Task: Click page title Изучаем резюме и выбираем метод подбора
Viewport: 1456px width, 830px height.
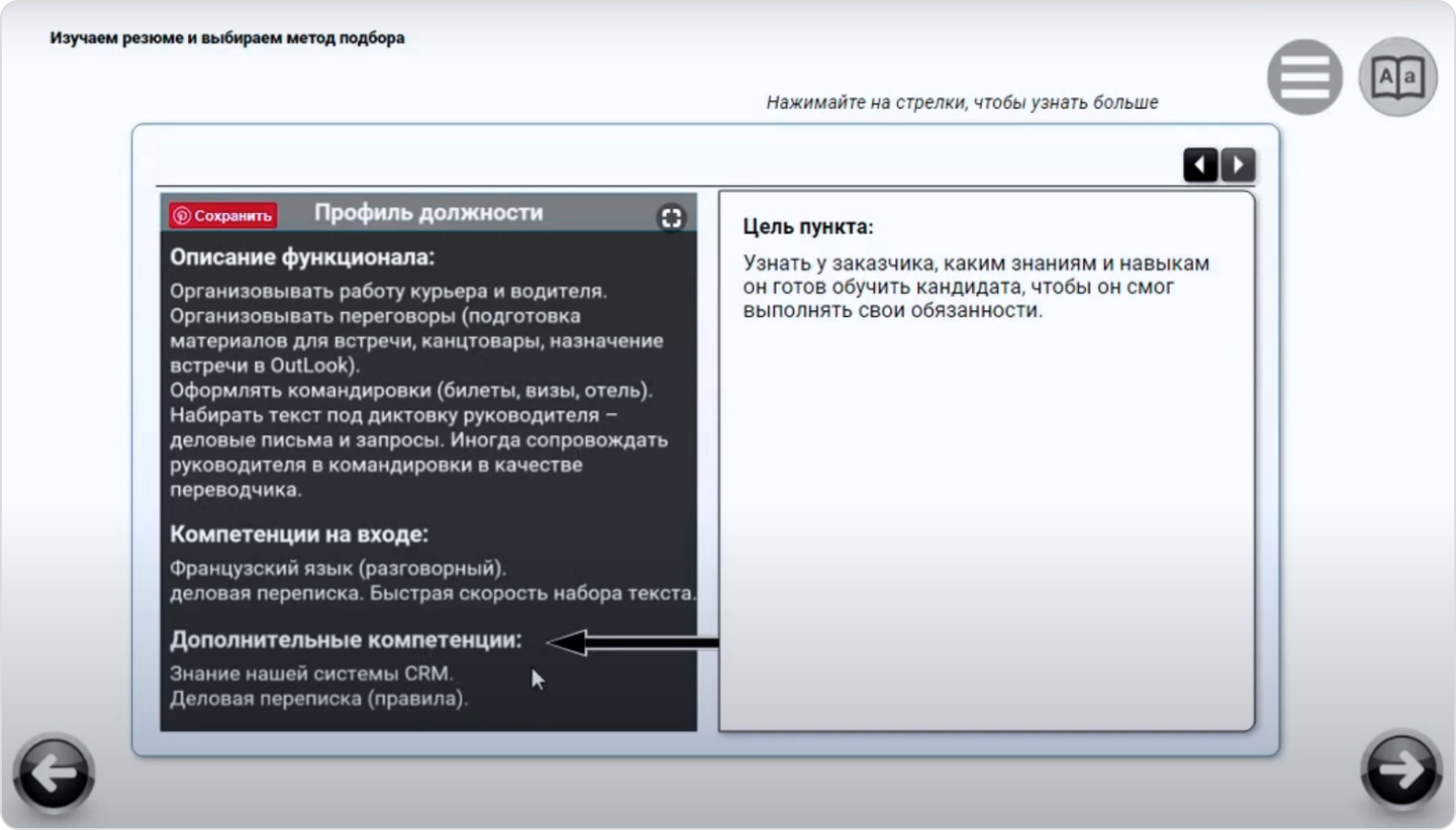Action: point(227,39)
